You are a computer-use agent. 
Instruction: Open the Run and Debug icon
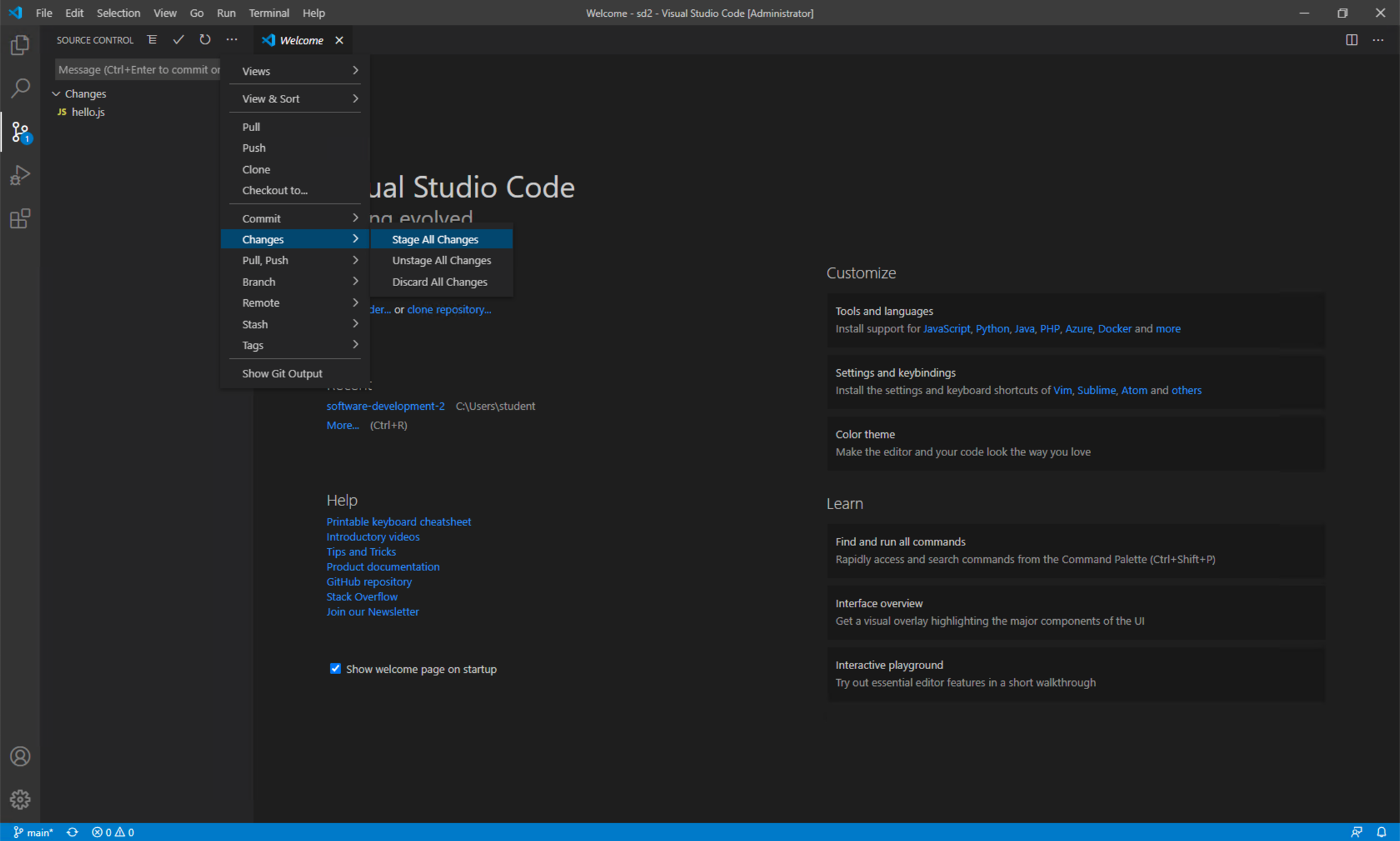(20, 175)
